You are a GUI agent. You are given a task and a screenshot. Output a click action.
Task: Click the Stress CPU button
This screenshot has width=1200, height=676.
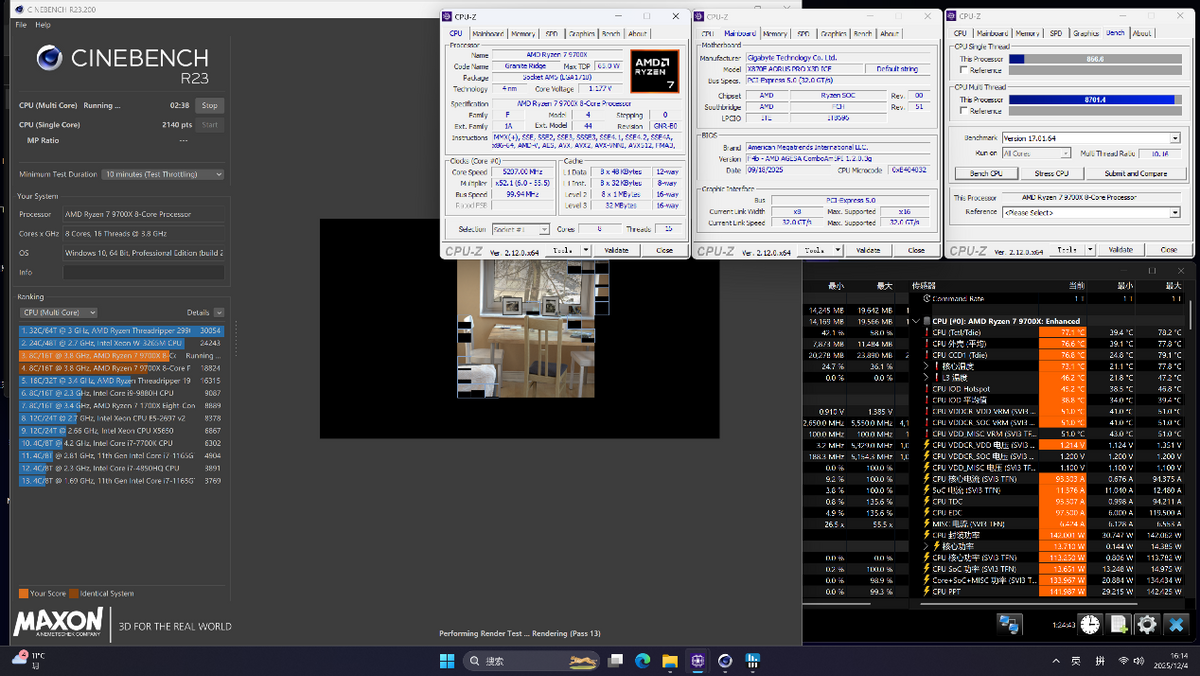click(x=1050, y=173)
